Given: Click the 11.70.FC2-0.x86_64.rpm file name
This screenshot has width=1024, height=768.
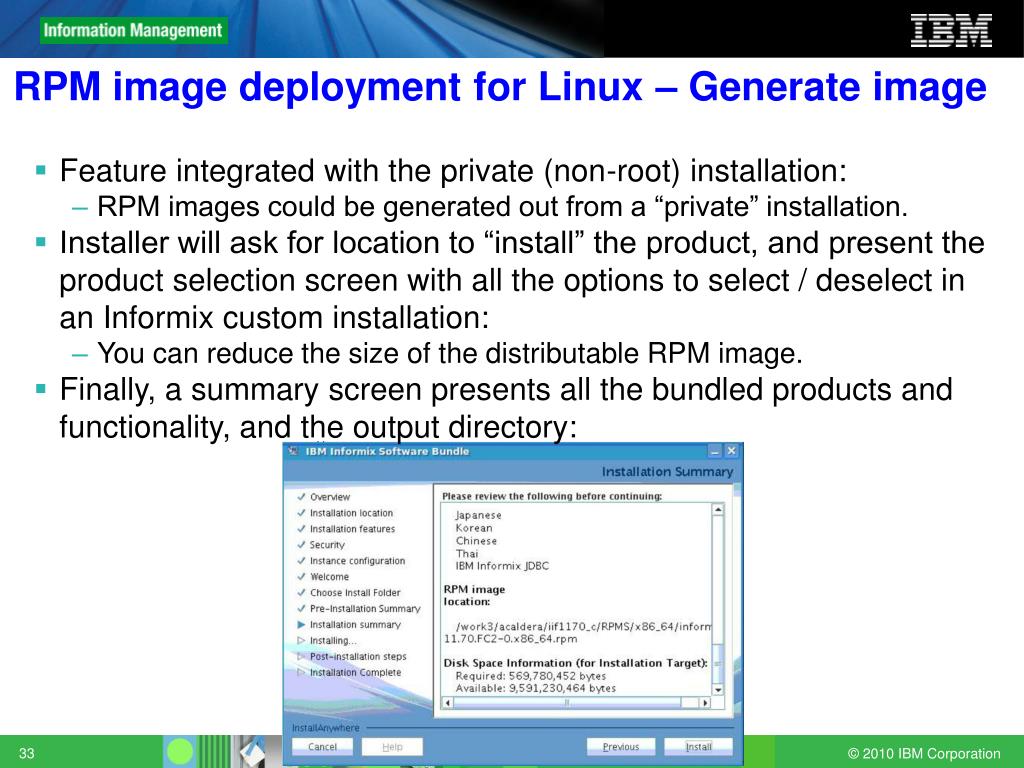Looking at the screenshot, I should click(510, 639).
